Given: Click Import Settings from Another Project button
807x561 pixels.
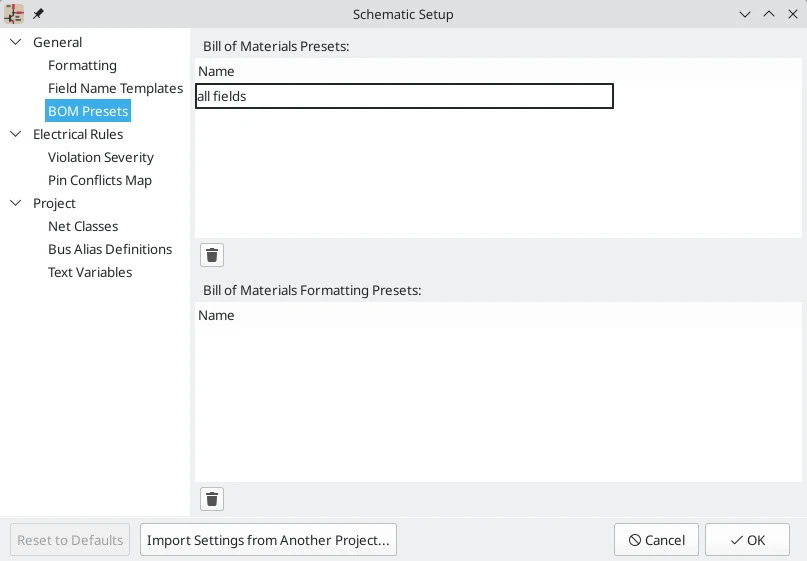Looking at the screenshot, I should pyautogui.click(x=268, y=540).
